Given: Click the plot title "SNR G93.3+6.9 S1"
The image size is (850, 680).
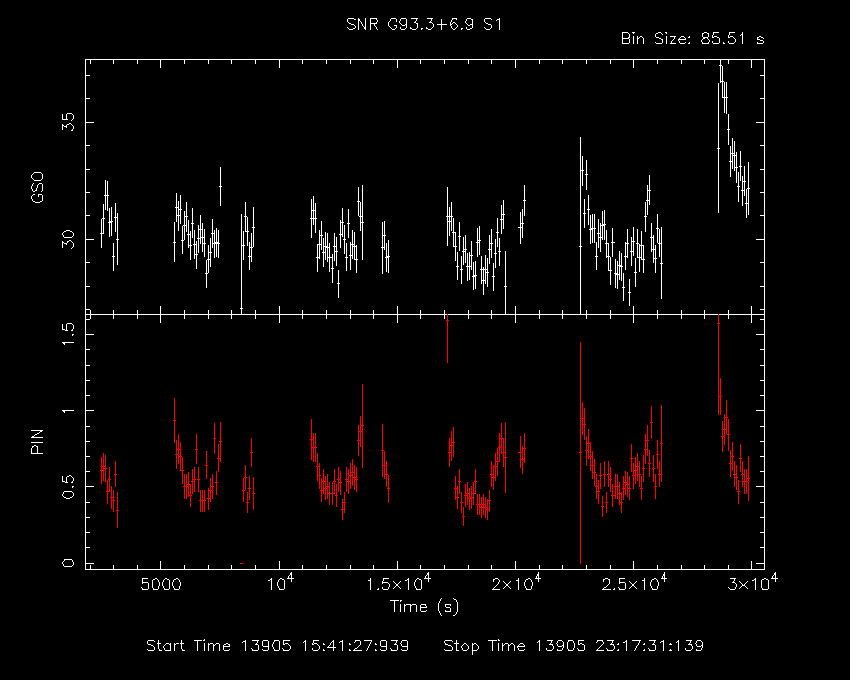Looking at the screenshot, I should coord(424,24).
